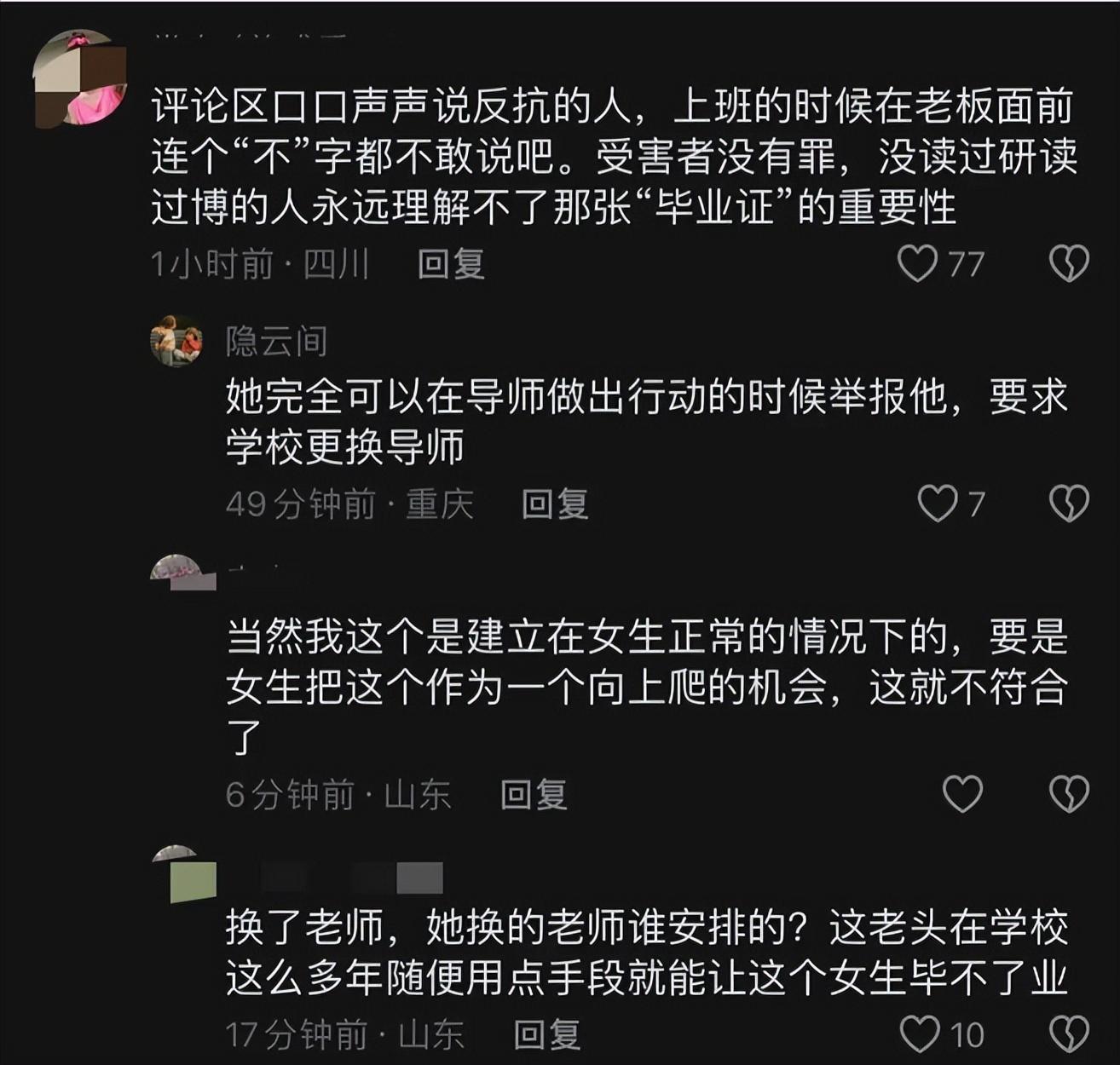Reply to the 49分钟前 重庆 comment
Viewport: 1120px width, 1065px height.
(x=555, y=504)
